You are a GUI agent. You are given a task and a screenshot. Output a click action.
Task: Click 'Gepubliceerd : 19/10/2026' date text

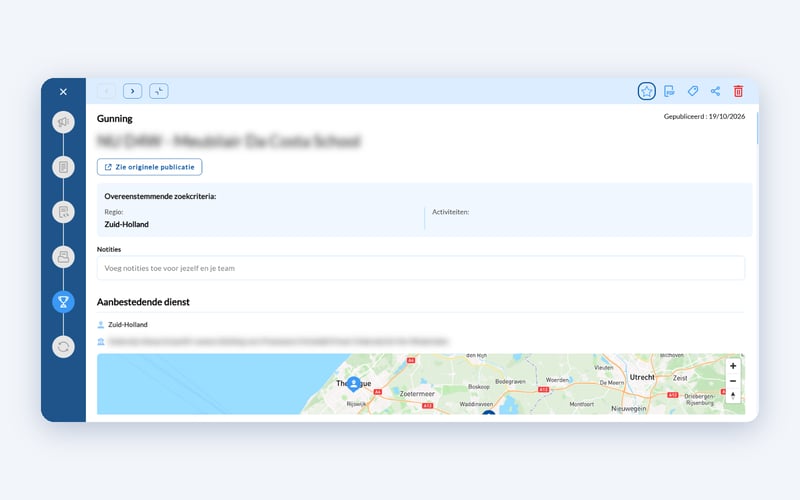click(x=704, y=116)
